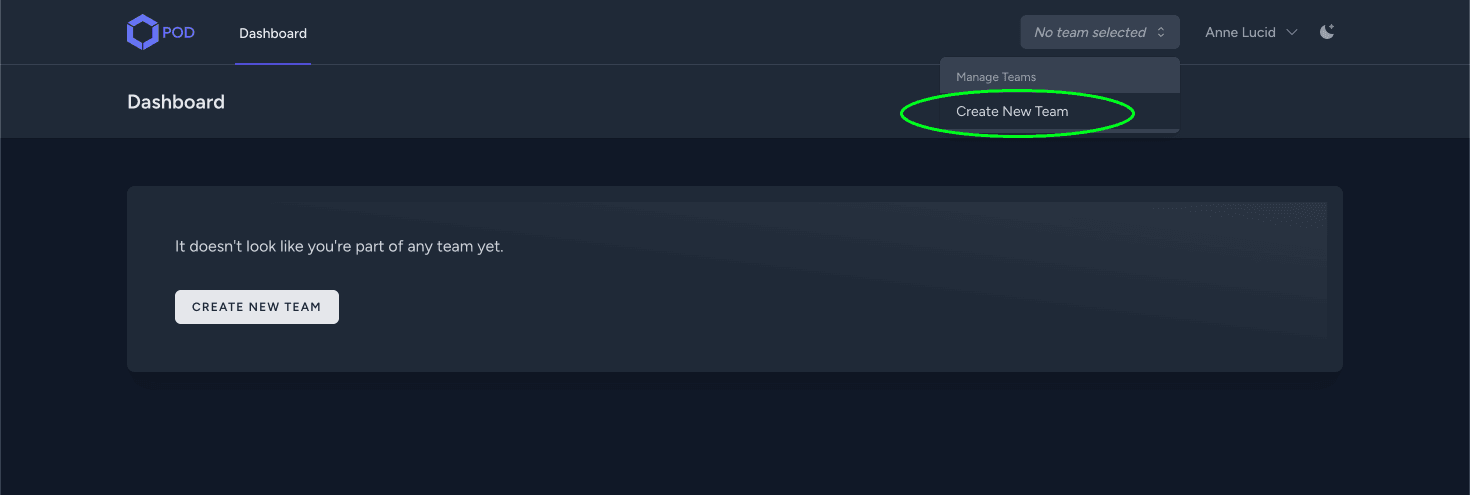The height and width of the screenshot is (495, 1470).
Task: Click the "Manage Teams" menu section header
Action: coord(996,77)
